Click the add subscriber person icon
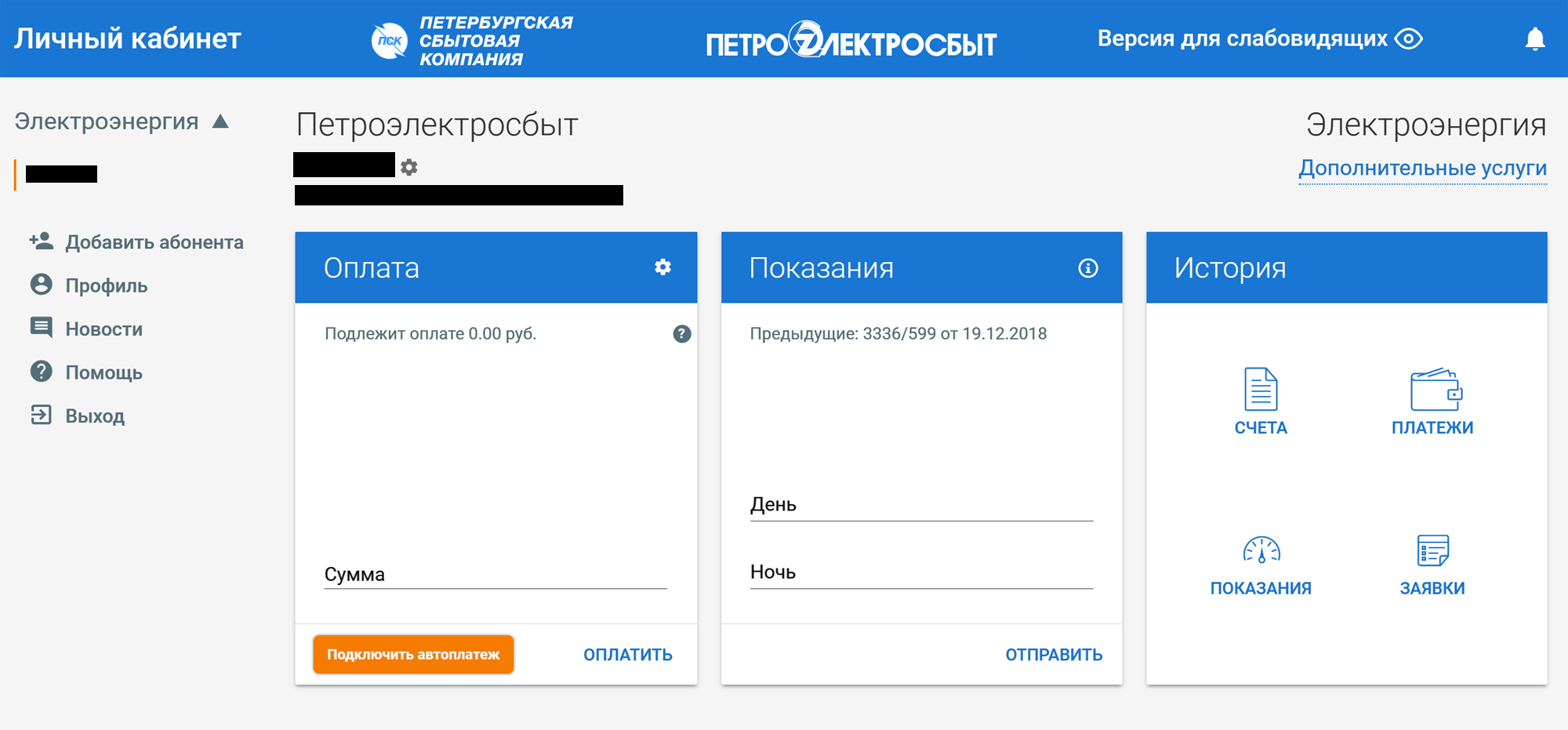 42,242
